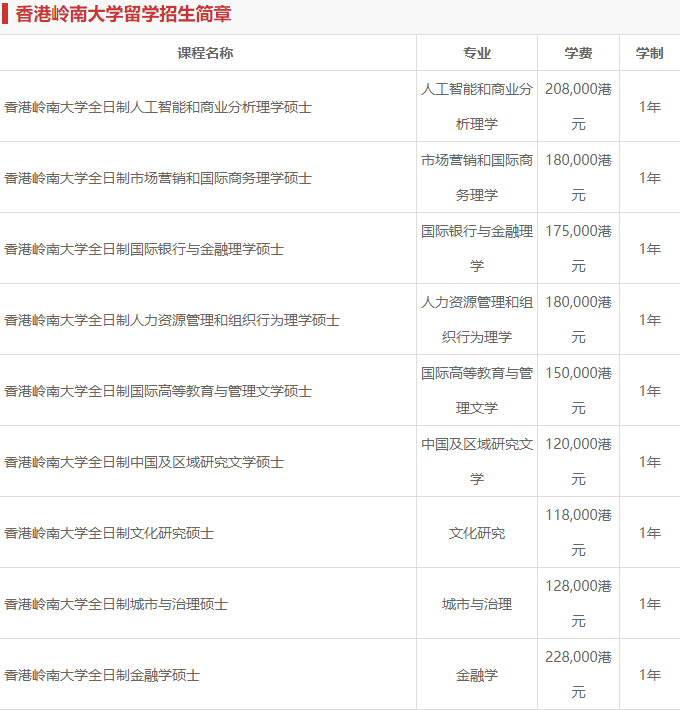
Task: Select 香港岭南大学全日制国际银行与金融理学硕士 course name
Action: click(x=144, y=249)
